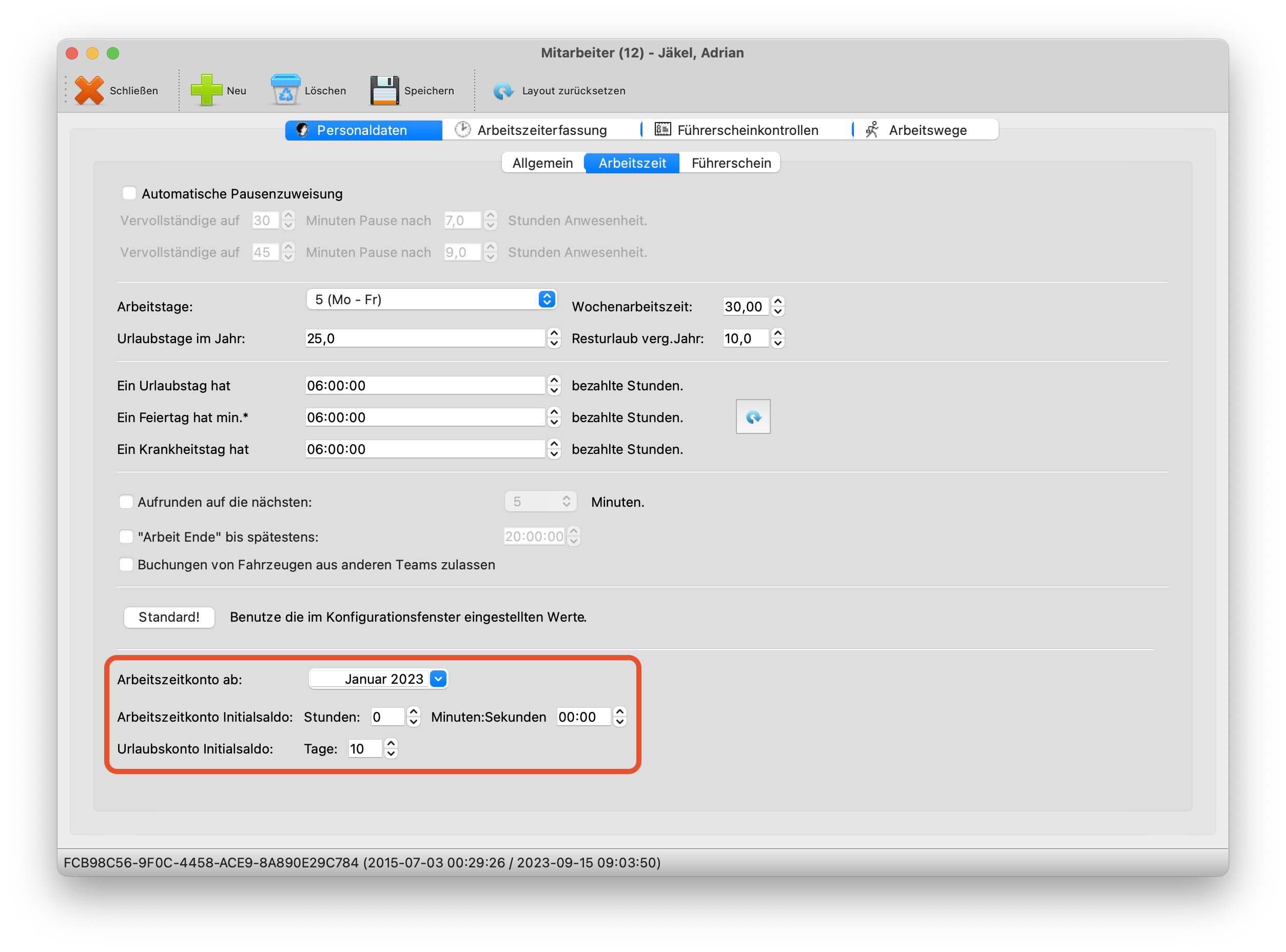Click the green plus Neu icon
1286x952 pixels.
pyautogui.click(x=206, y=90)
